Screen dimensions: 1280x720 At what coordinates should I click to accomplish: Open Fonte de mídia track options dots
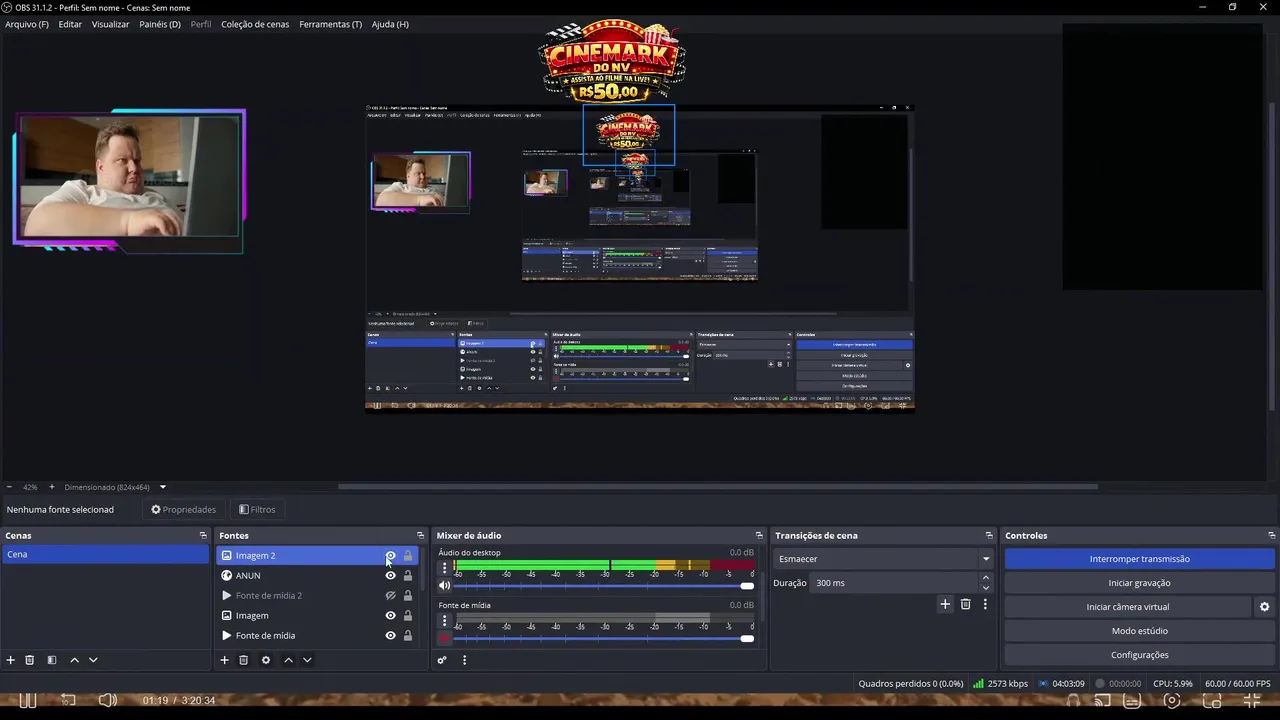tap(445, 620)
